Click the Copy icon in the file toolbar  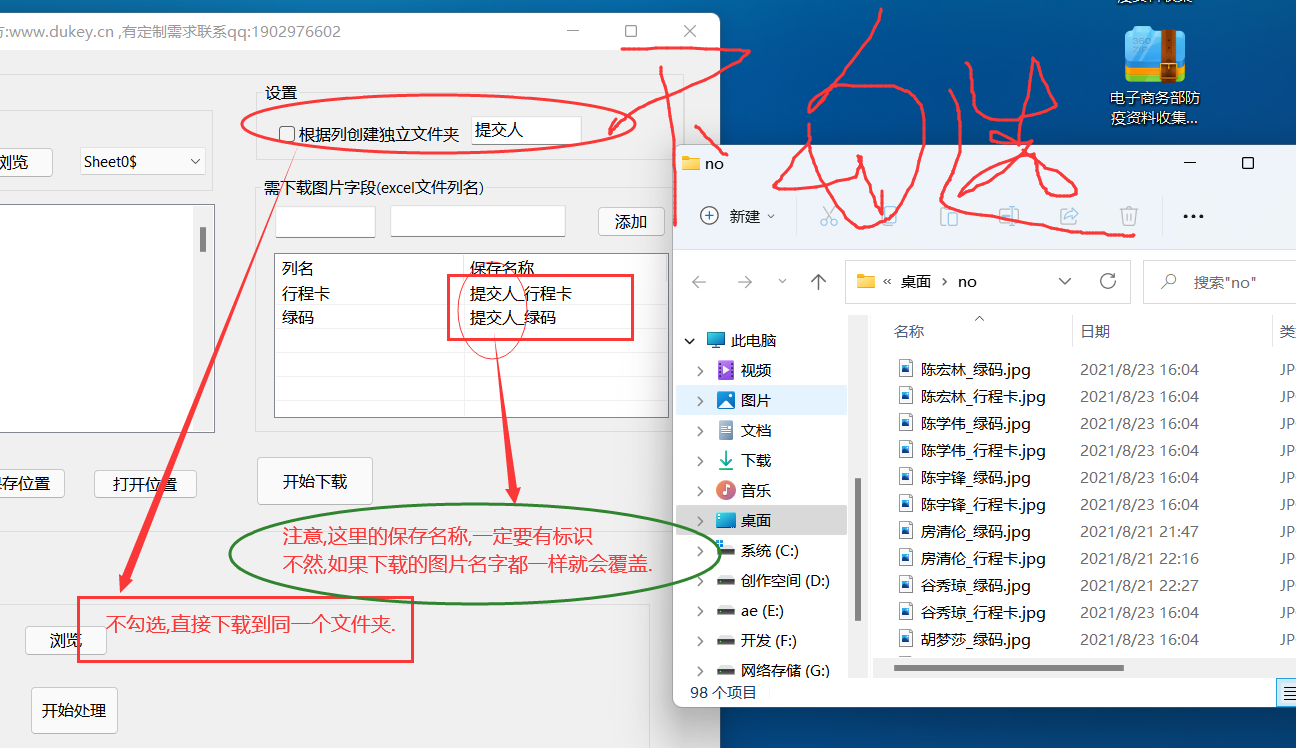click(889, 216)
